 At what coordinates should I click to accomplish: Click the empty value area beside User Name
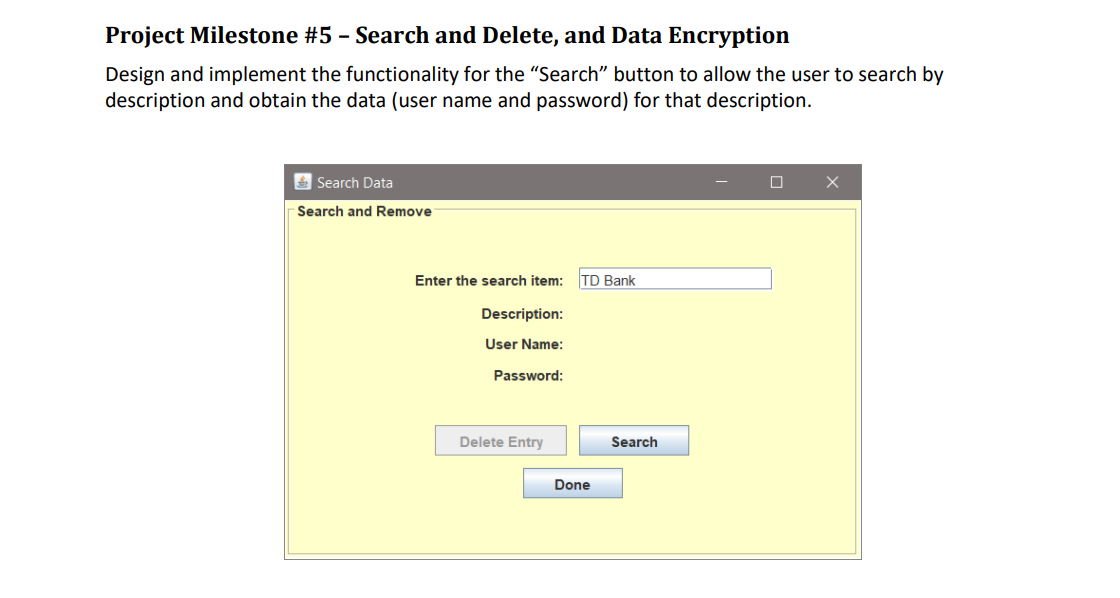tap(675, 344)
